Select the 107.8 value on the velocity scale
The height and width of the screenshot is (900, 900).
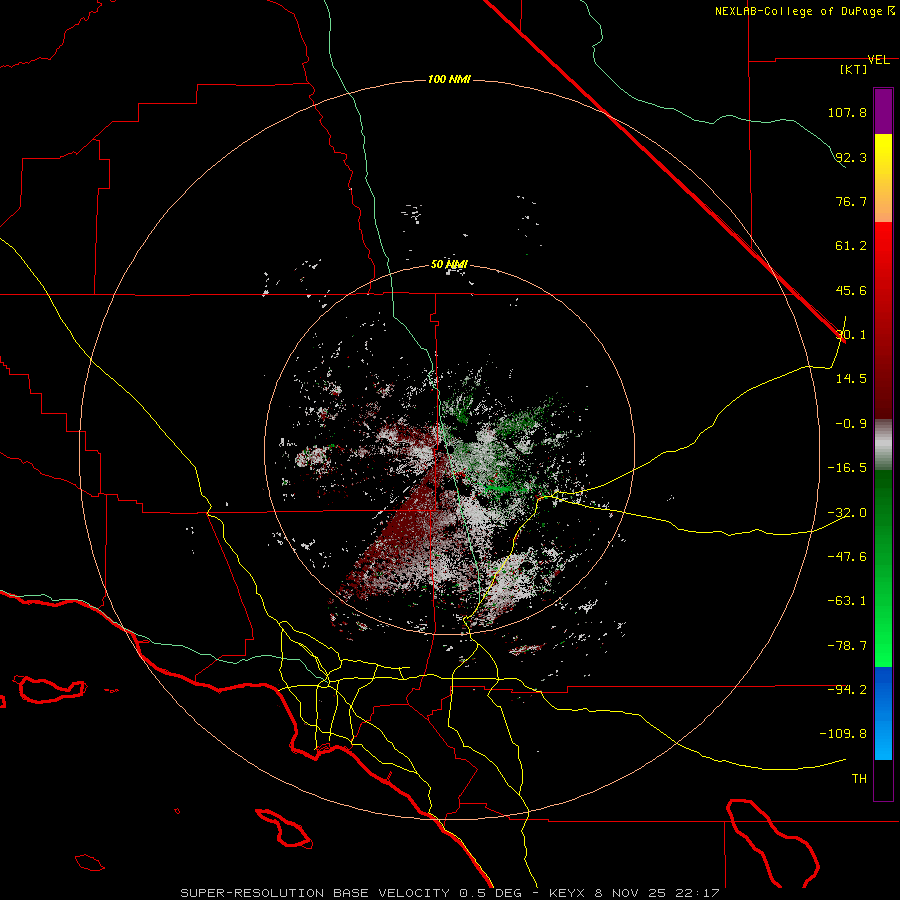pyautogui.click(x=847, y=112)
